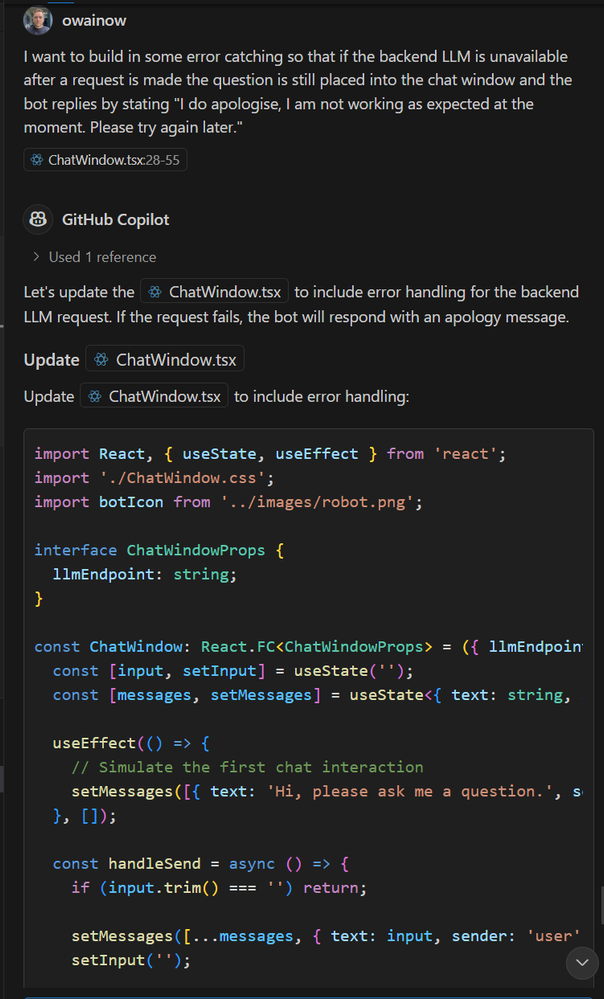604x999 pixels.
Task: Click the if (input.trim() === '') return line
Action: 219,888
